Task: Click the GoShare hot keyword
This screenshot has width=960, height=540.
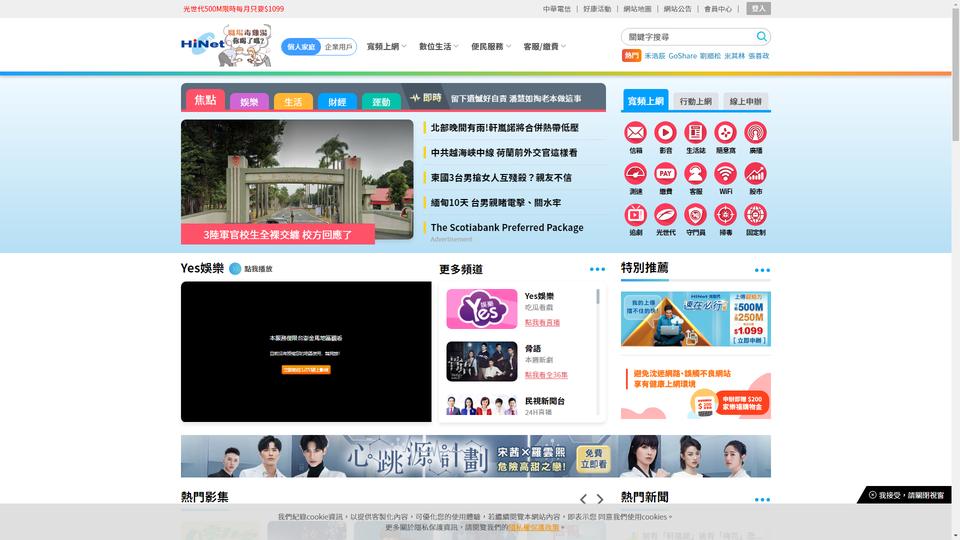Action: (x=683, y=56)
